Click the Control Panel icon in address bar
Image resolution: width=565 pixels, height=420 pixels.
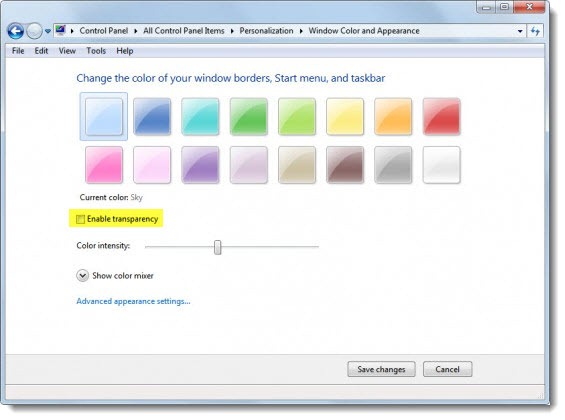[61, 30]
